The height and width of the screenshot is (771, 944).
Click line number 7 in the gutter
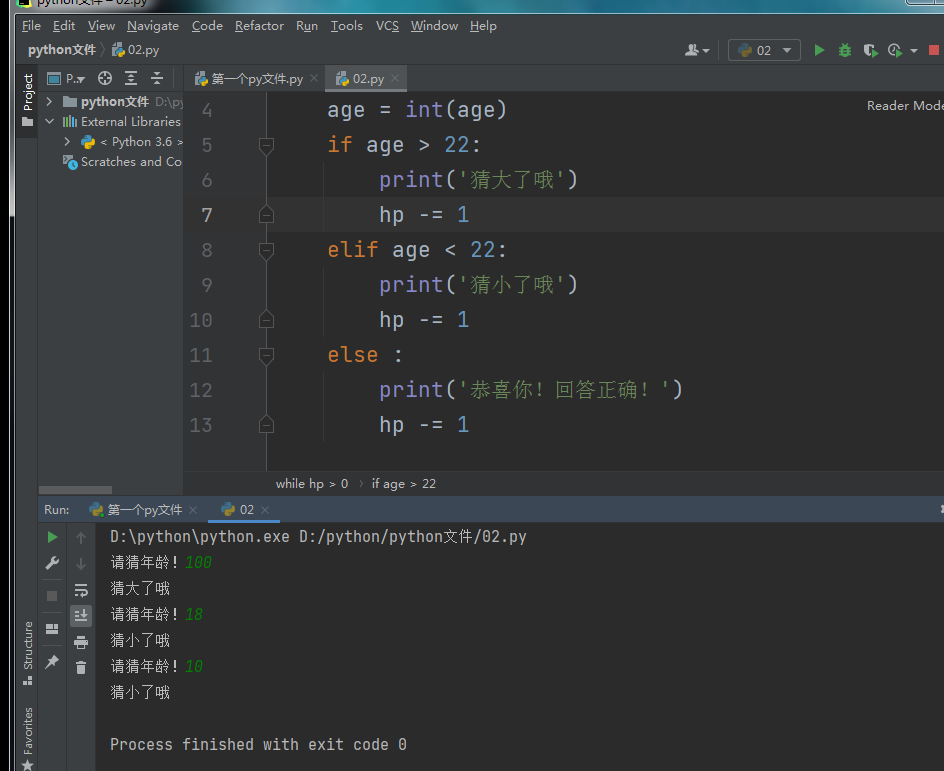[x=206, y=215]
